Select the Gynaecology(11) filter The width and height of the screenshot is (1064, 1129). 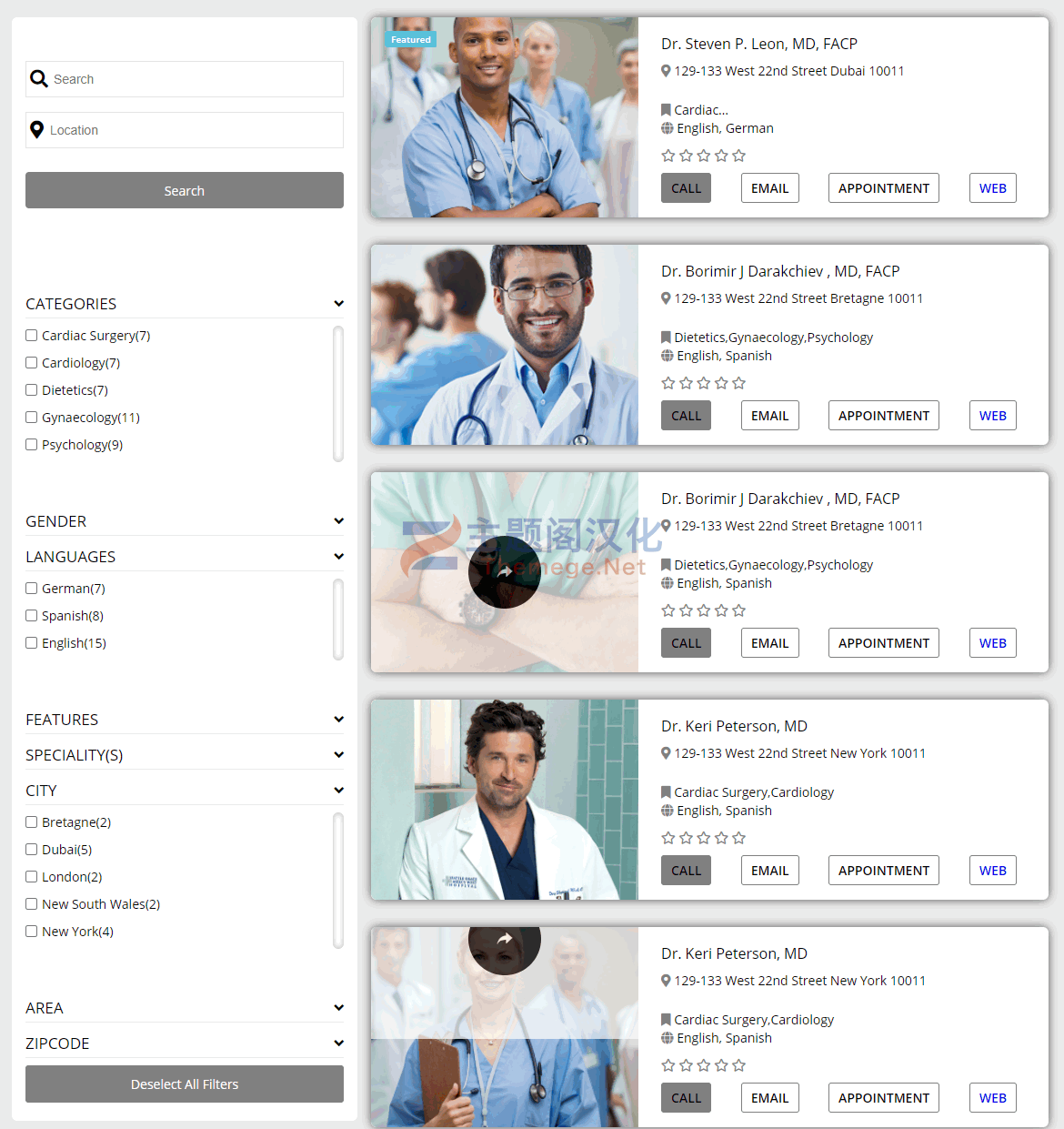pyautogui.click(x=32, y=418)
